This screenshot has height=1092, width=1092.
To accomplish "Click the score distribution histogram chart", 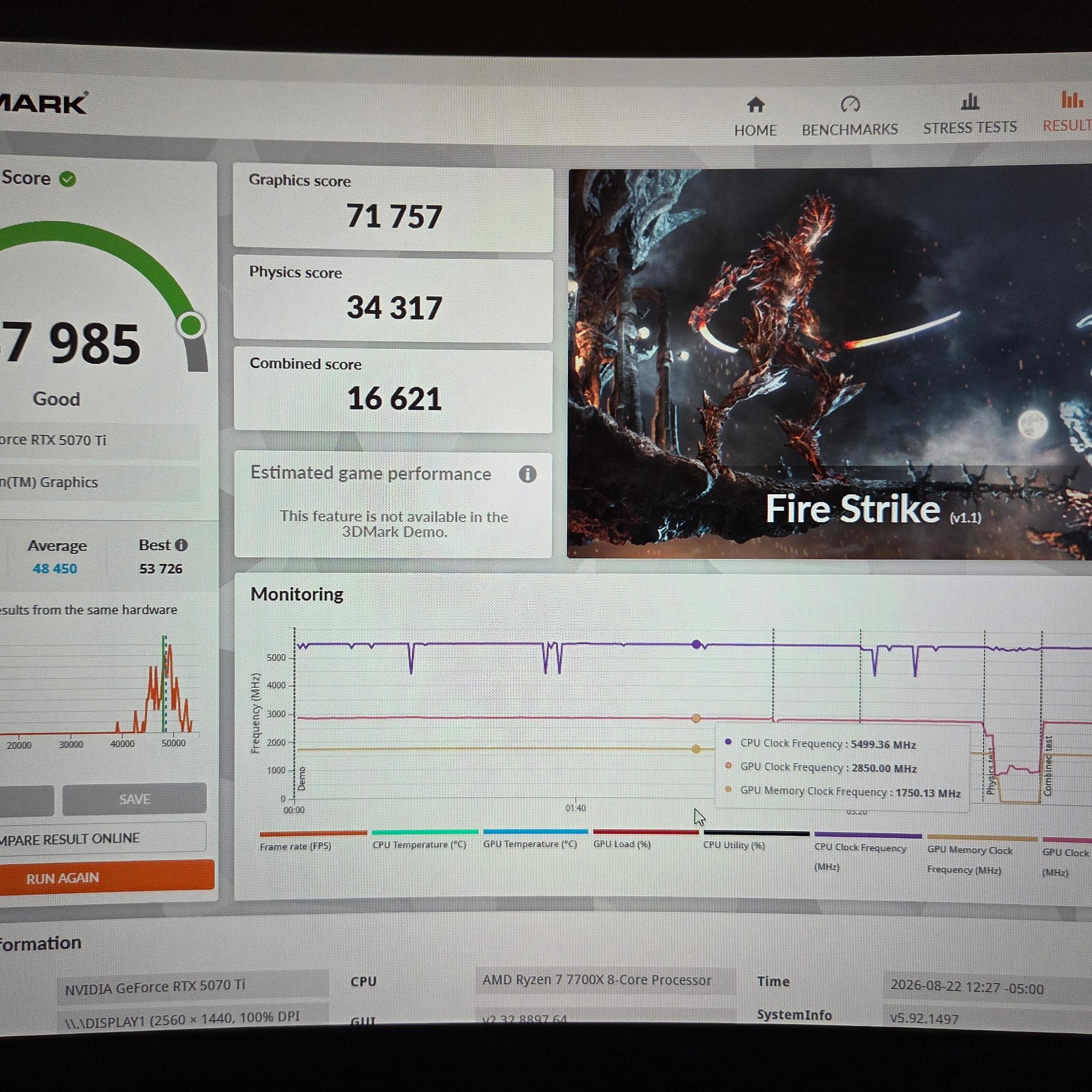I will tap(100, 686).
